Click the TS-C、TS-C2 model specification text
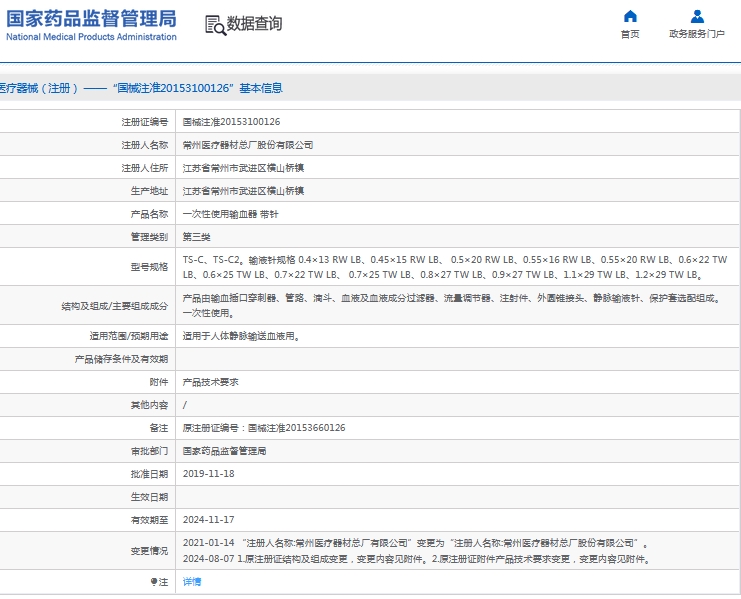The height and width of the screenshot is (599, 741). (x=455, y=267)
